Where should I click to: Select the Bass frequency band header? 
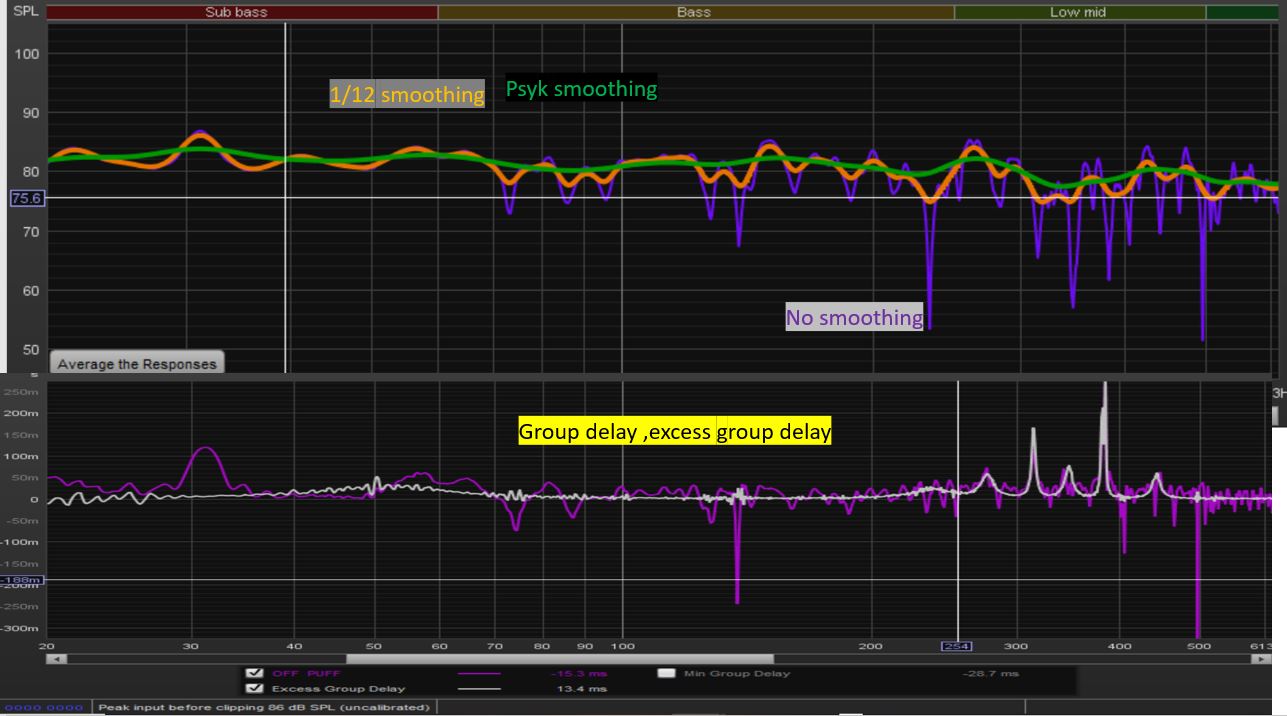[x=694, y=12]
